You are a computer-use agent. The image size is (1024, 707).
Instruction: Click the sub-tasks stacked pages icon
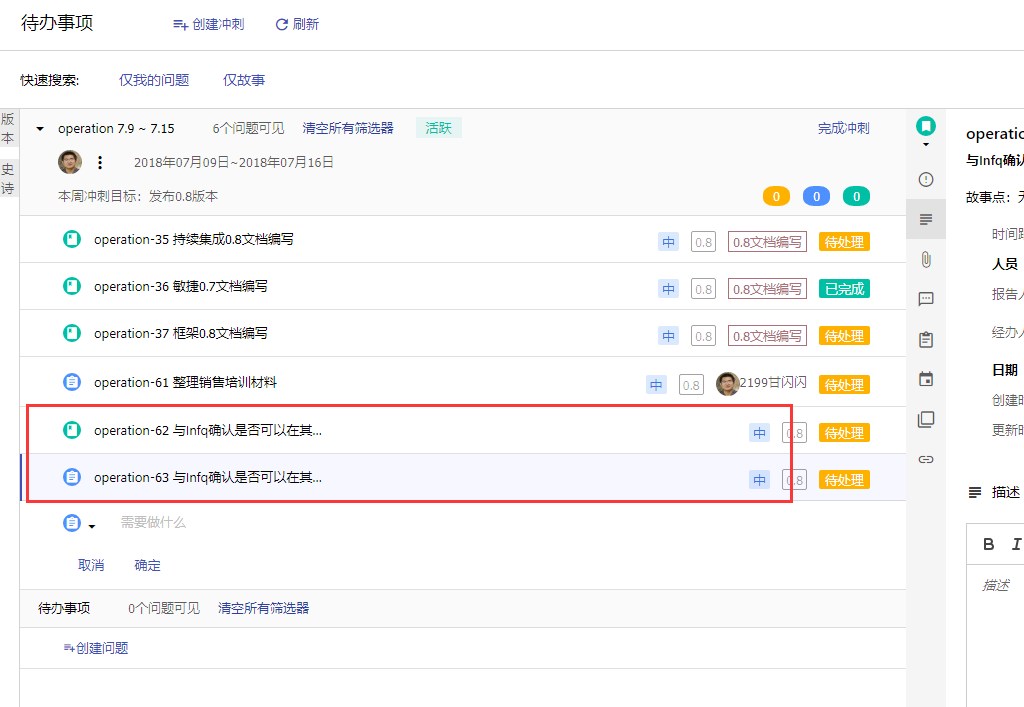925,419
